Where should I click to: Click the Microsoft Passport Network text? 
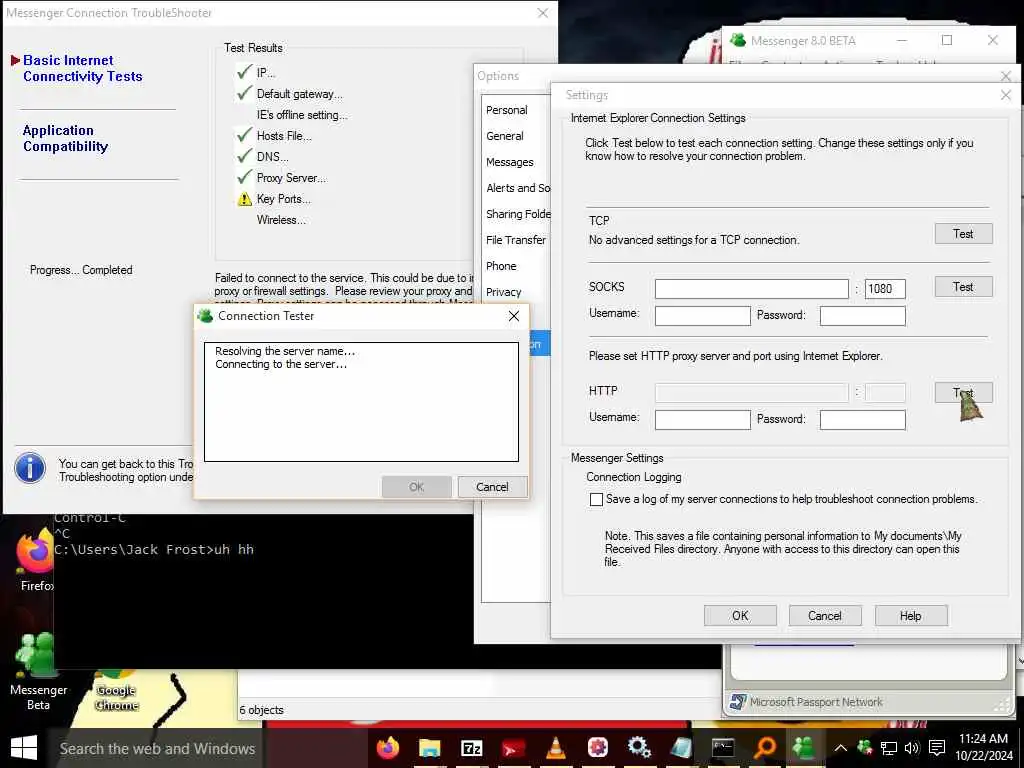[x=816, y=702]
